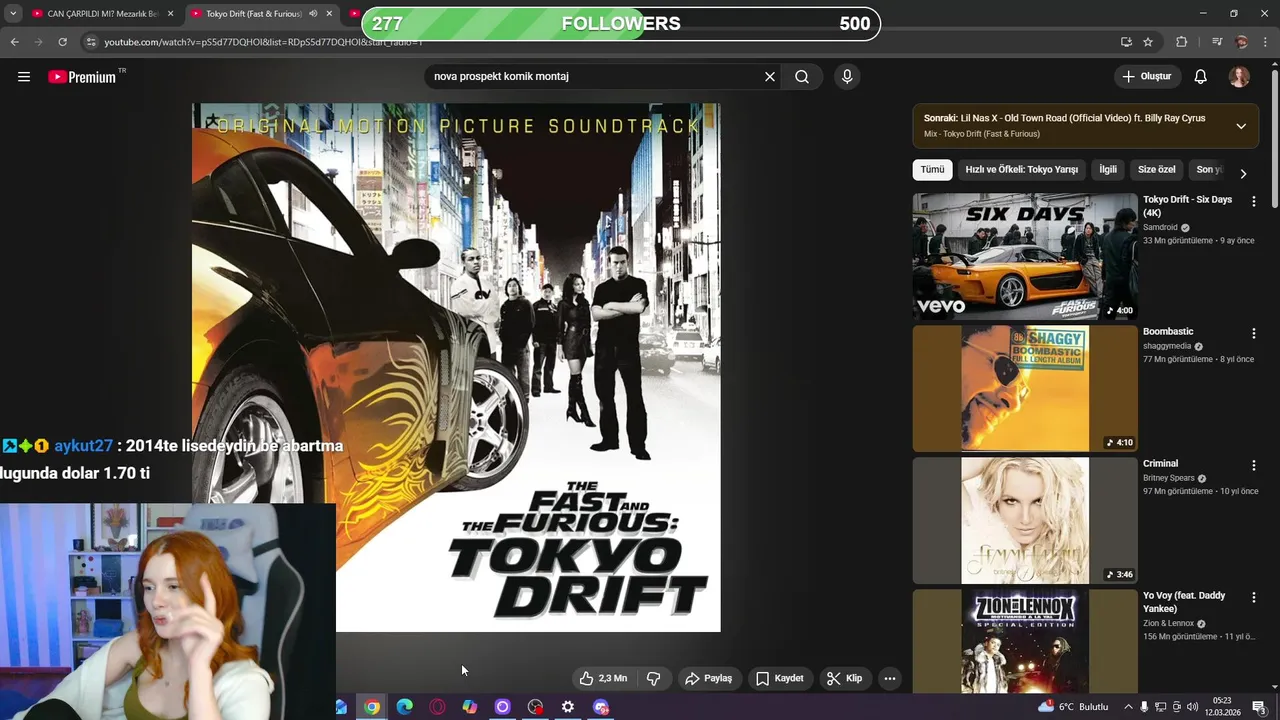
Task: Select the Size özel filter chip
Action: (1156, 170)
